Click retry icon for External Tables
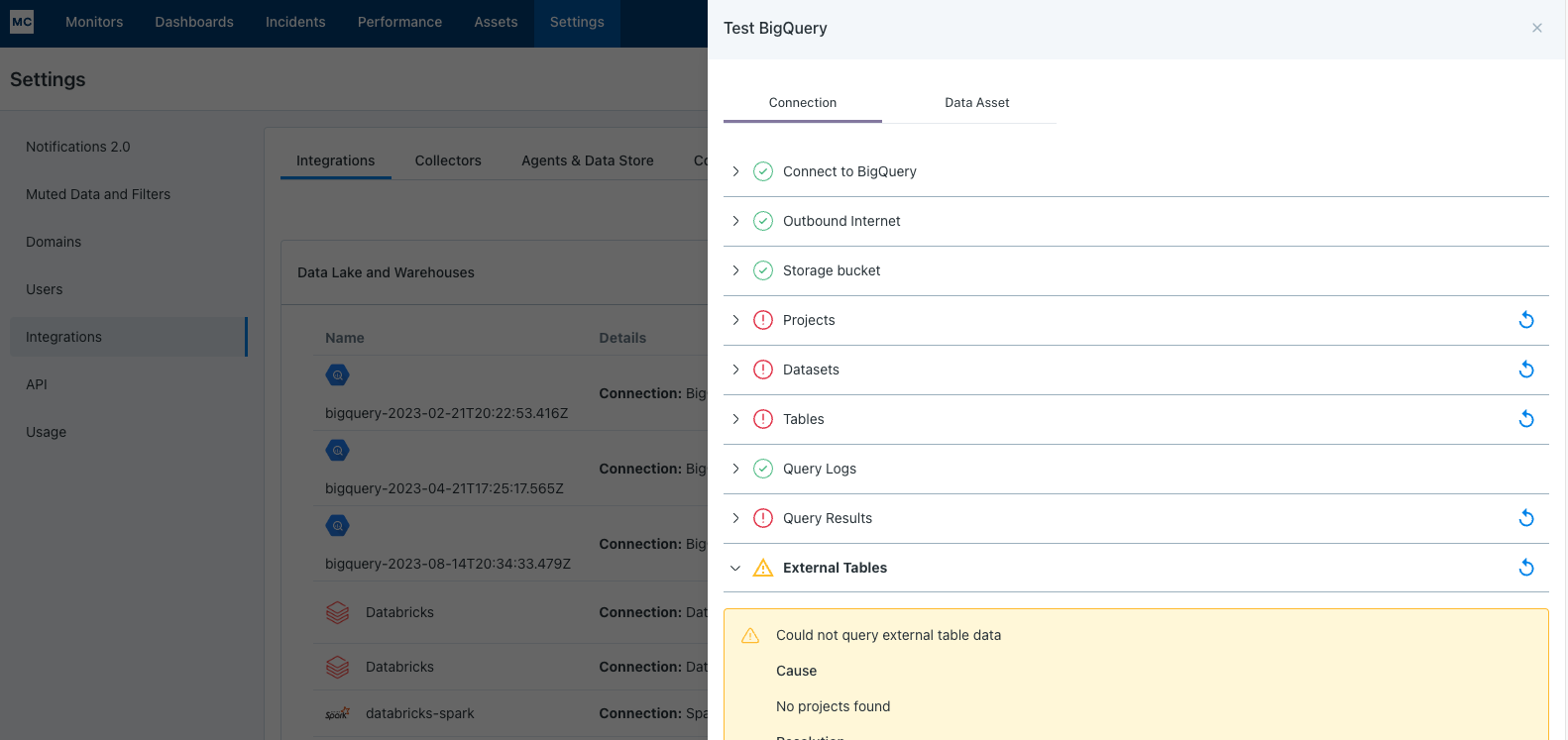 point(1526,568)
